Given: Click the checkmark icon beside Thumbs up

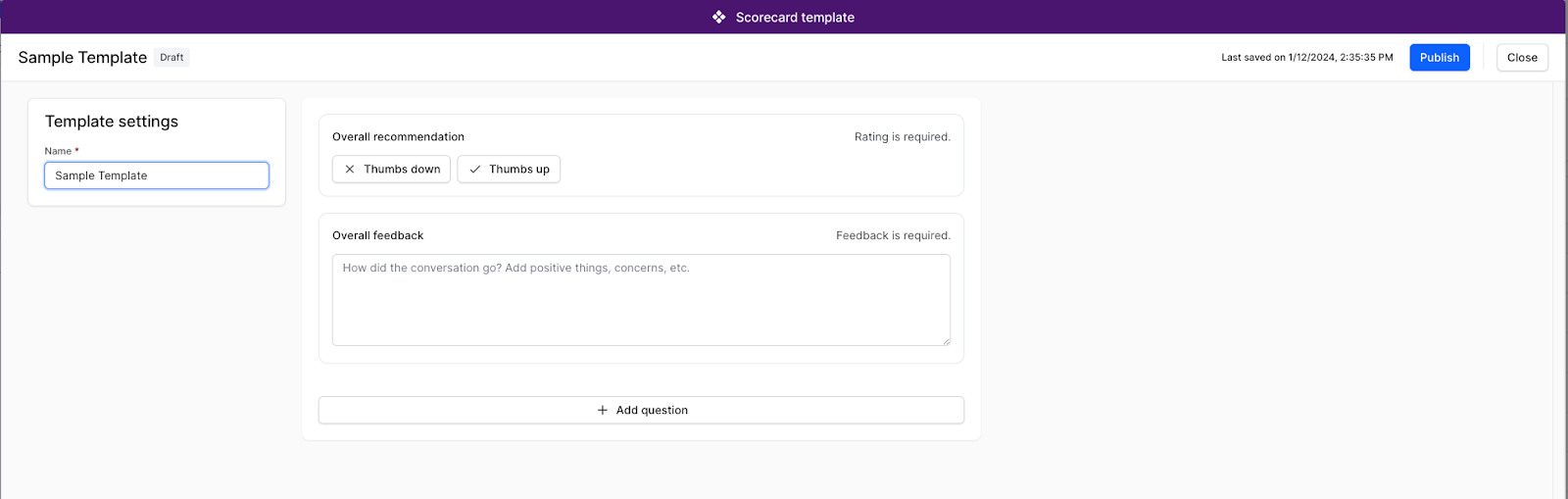Looking at the screenshot, I should (x=475, y=170).
